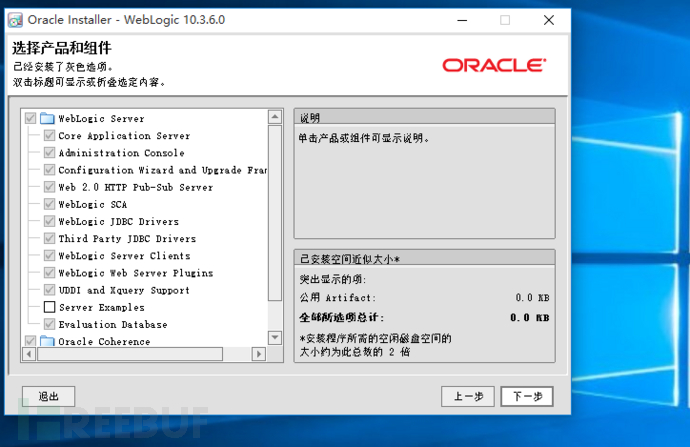Viewport: 690px width, 447px height.
Task: Toggle Third Party JDBC Drivers checkbox
Action: tap(49, 238)
